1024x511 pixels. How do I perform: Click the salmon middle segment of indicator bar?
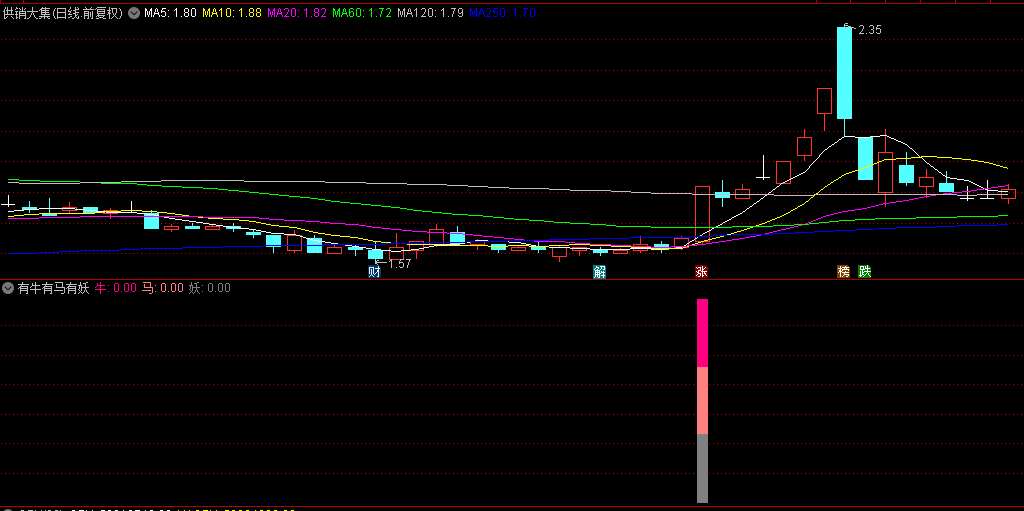pyautogui.click(x=702, y=401)
